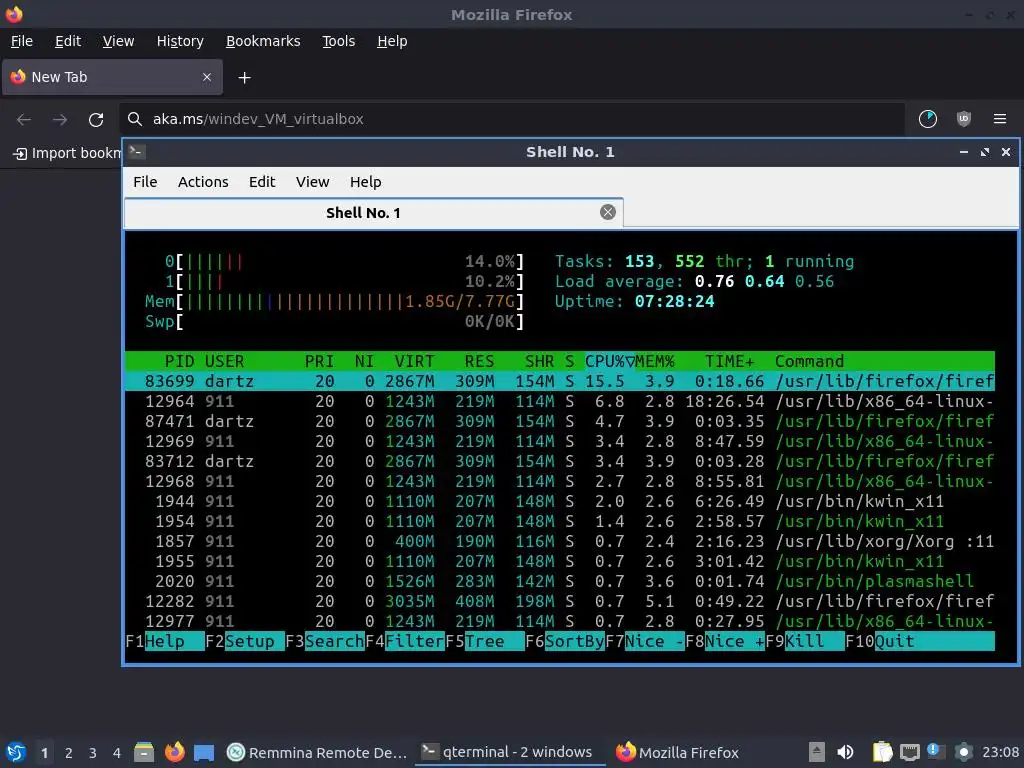Open Firefox File menu
Viewport: 1024px width, 768px height.
(22, 41)
